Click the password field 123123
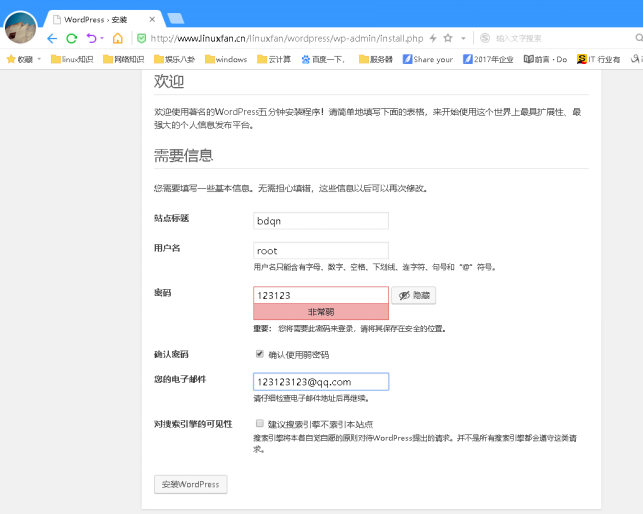 point(321,295)
